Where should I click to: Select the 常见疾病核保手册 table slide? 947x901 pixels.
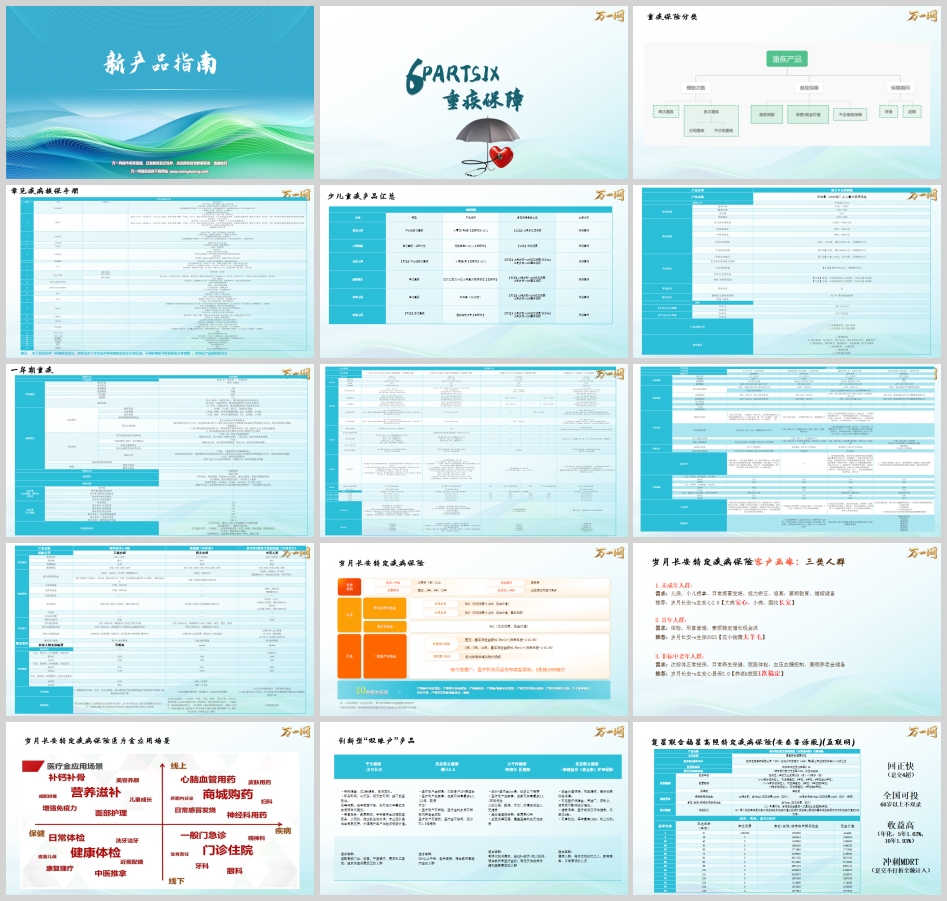point(158,270)
